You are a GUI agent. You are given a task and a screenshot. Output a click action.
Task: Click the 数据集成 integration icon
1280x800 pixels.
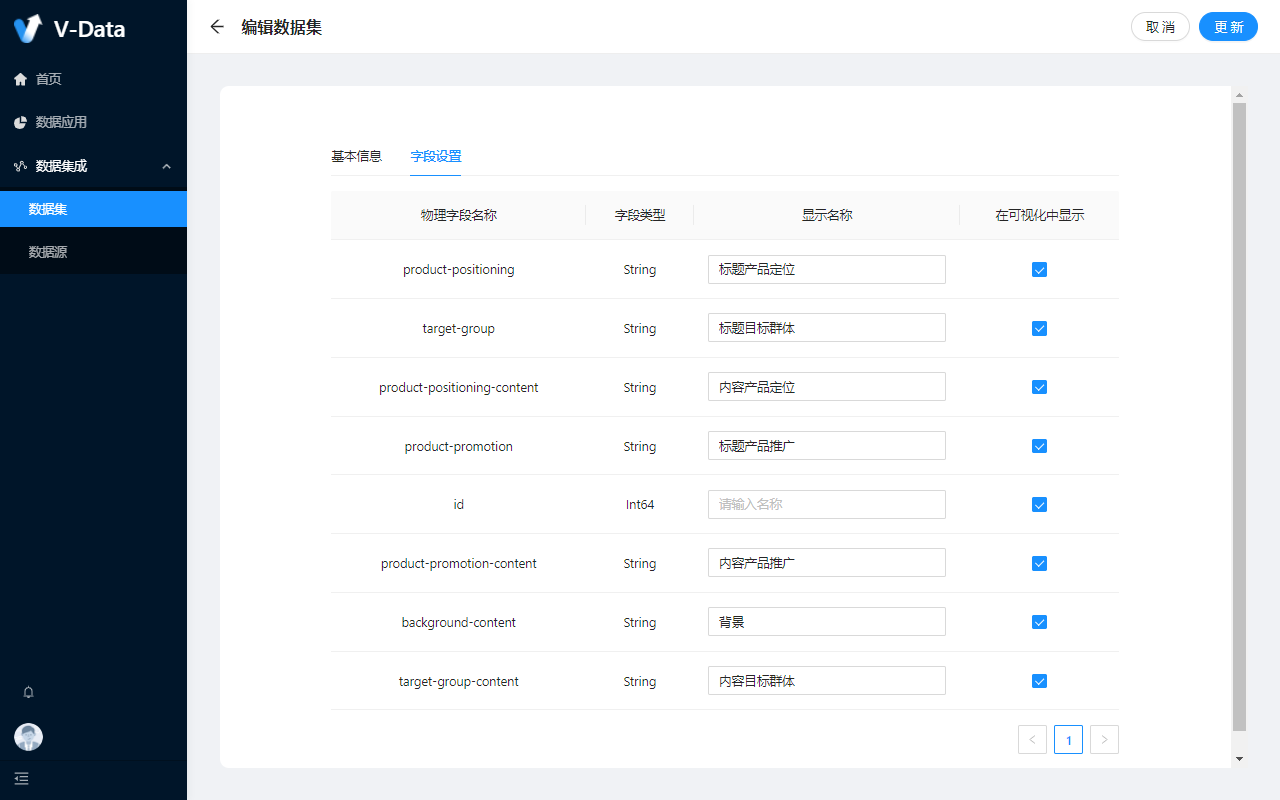click(20, 166)
